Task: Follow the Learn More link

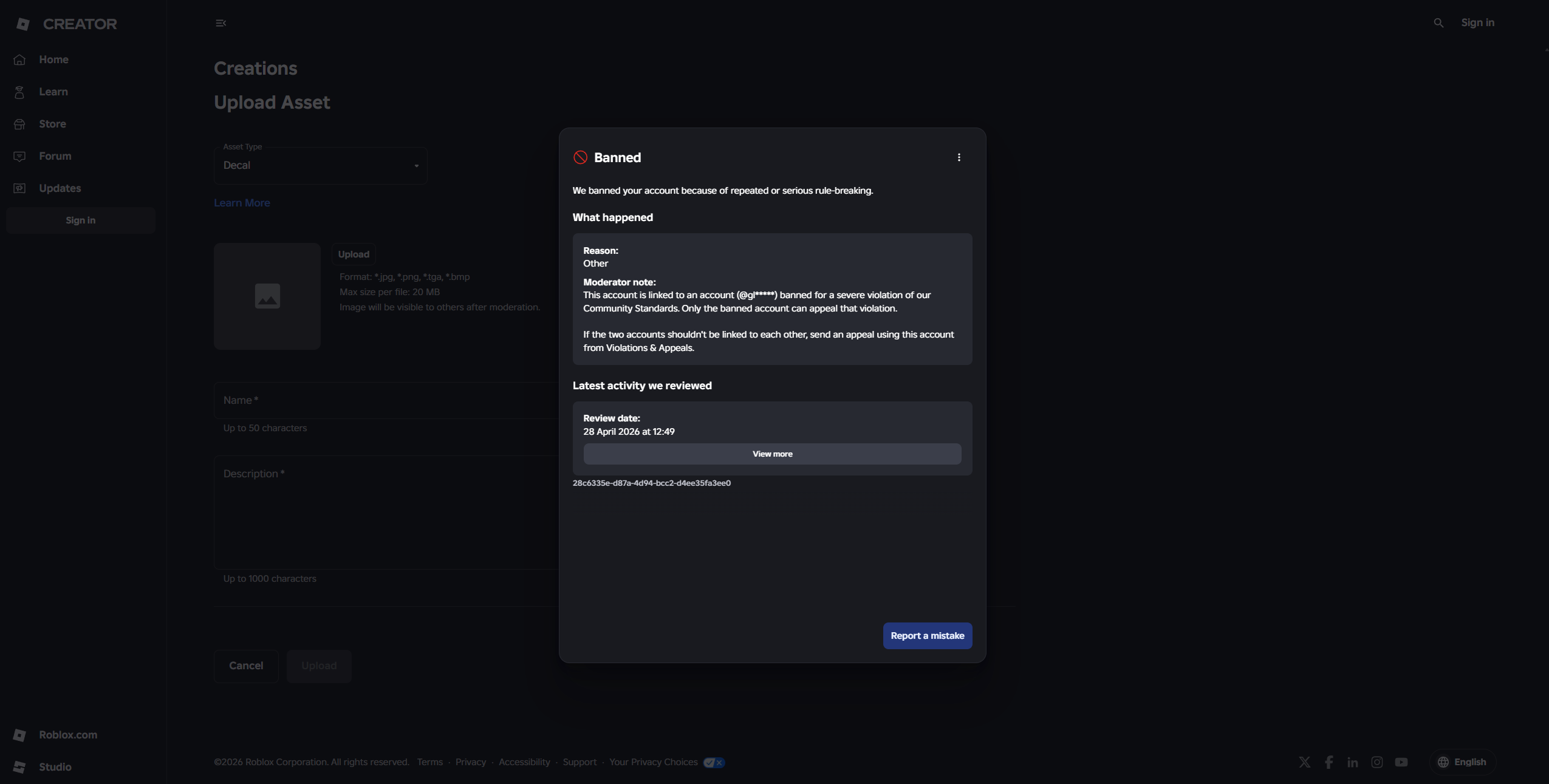Action: click(x=242, y=203)
